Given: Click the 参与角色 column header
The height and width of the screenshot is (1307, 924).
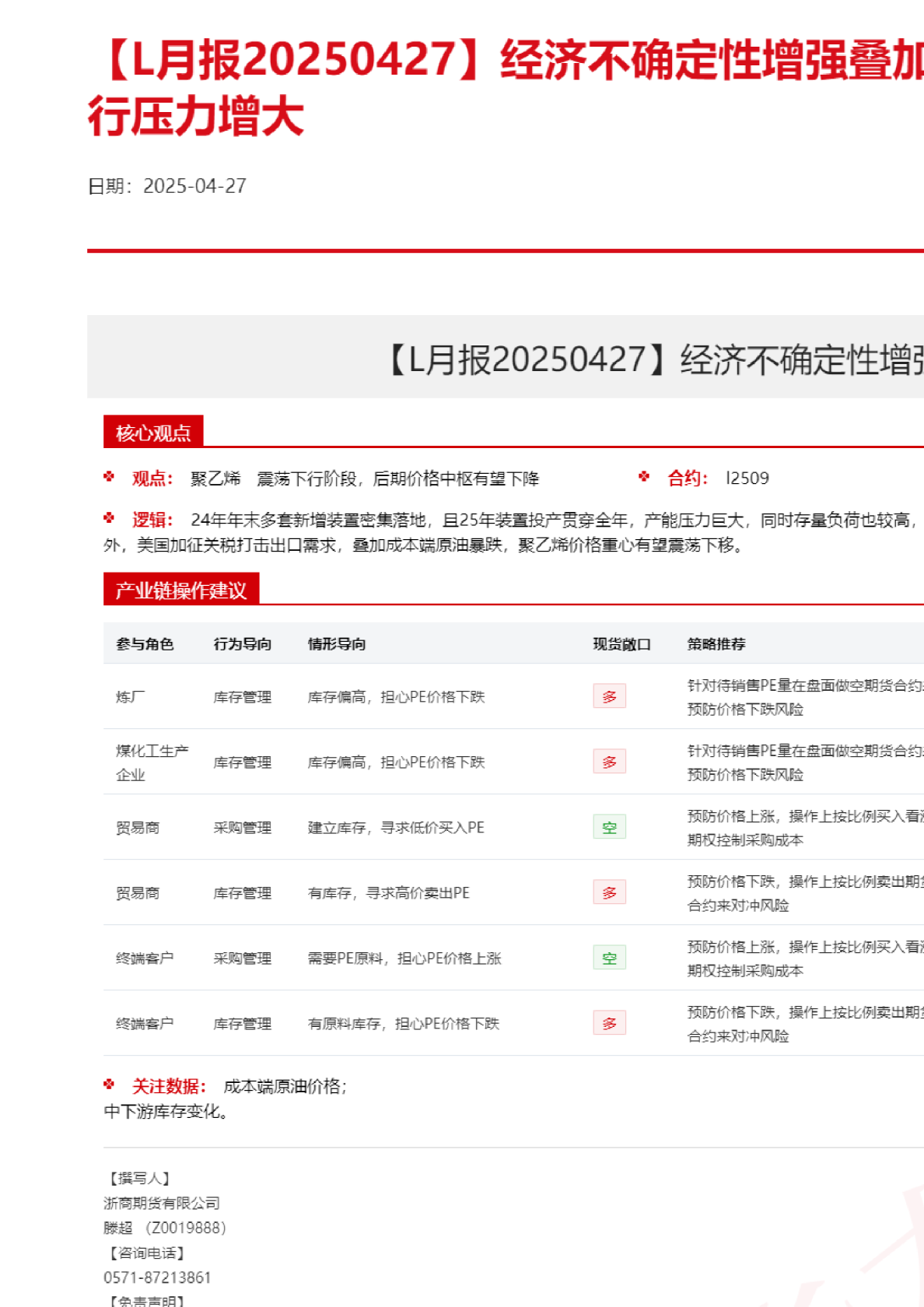Looking at the screenshot, I should pyautogui.click(x=145, y=644).
